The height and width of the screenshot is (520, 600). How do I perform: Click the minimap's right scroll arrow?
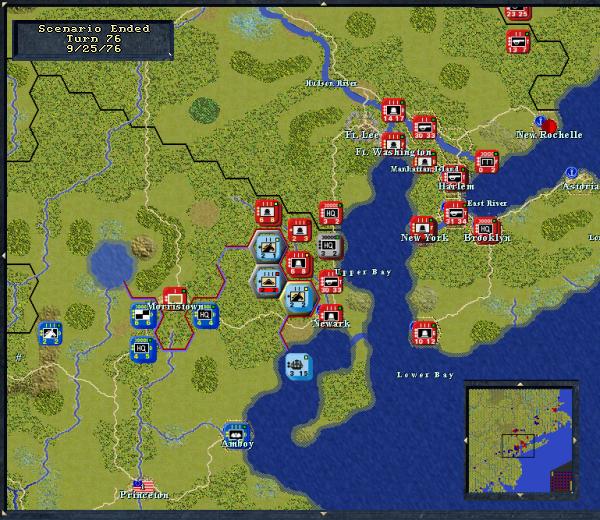coord(575,440)
